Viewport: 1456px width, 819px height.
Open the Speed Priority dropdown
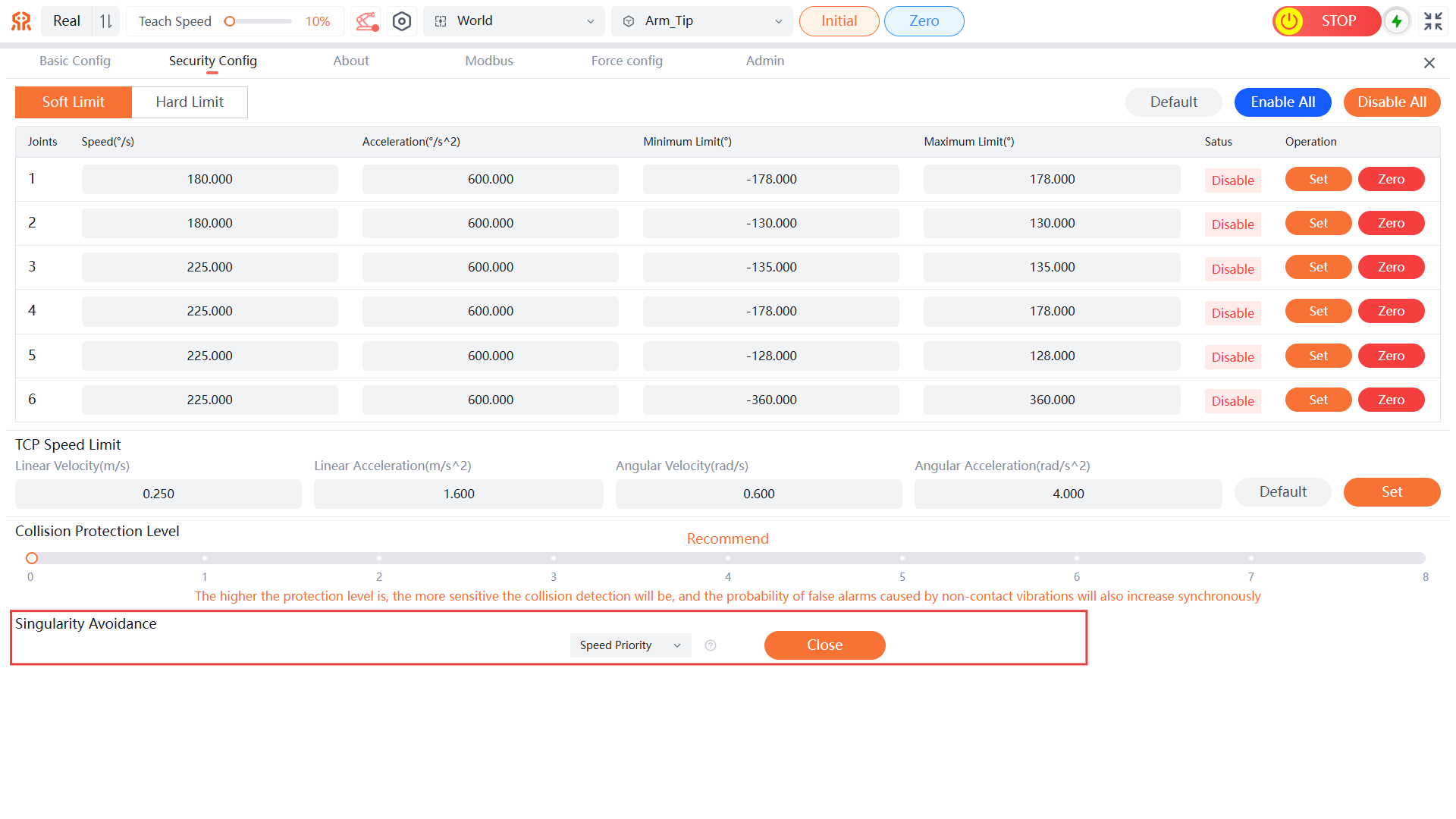[x=630, y=645]
